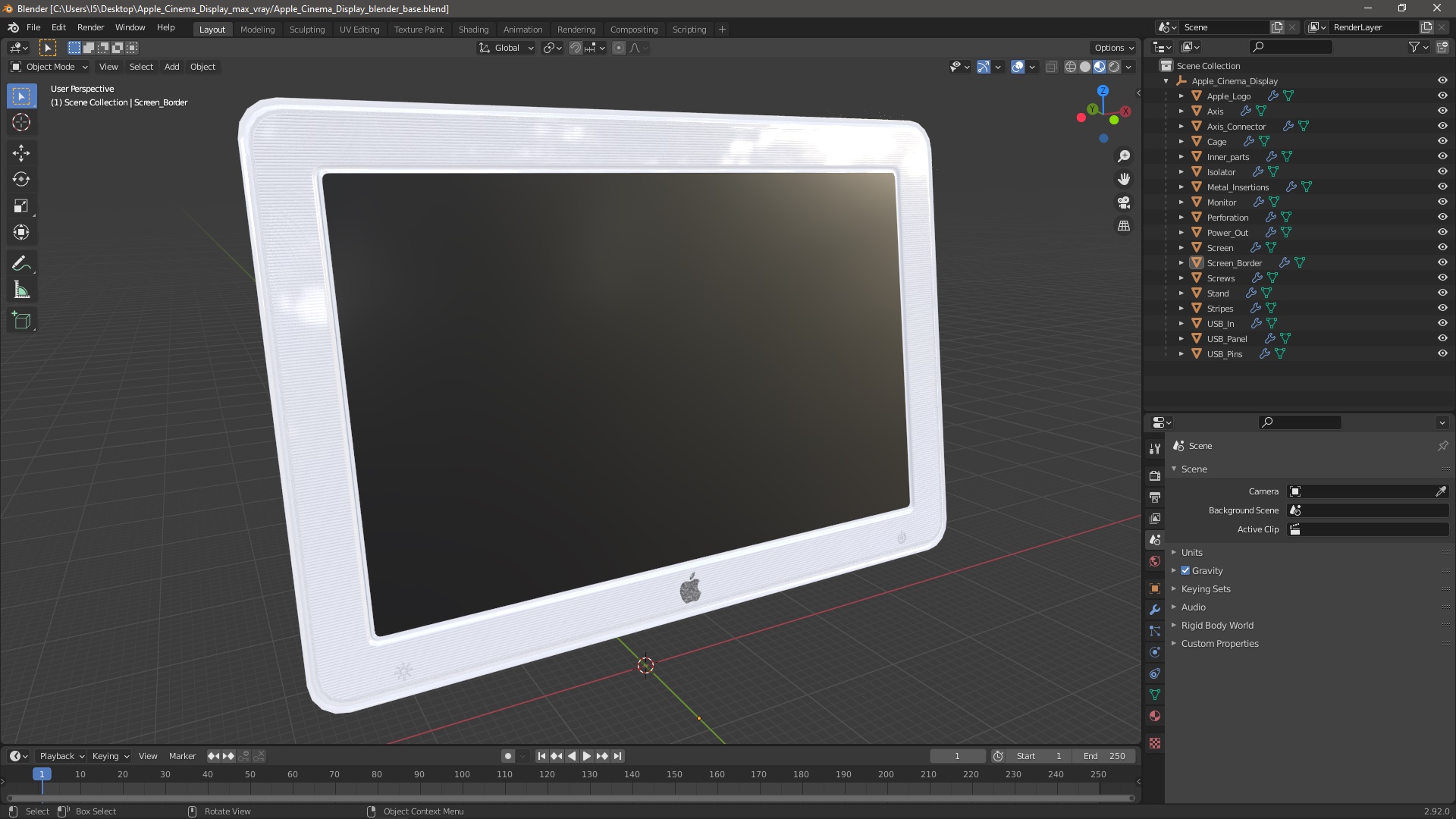Hide Screen_Border object with eye icon
Screen dimensions: 1456x819
pyautogui.click(x=1442, y=263)
